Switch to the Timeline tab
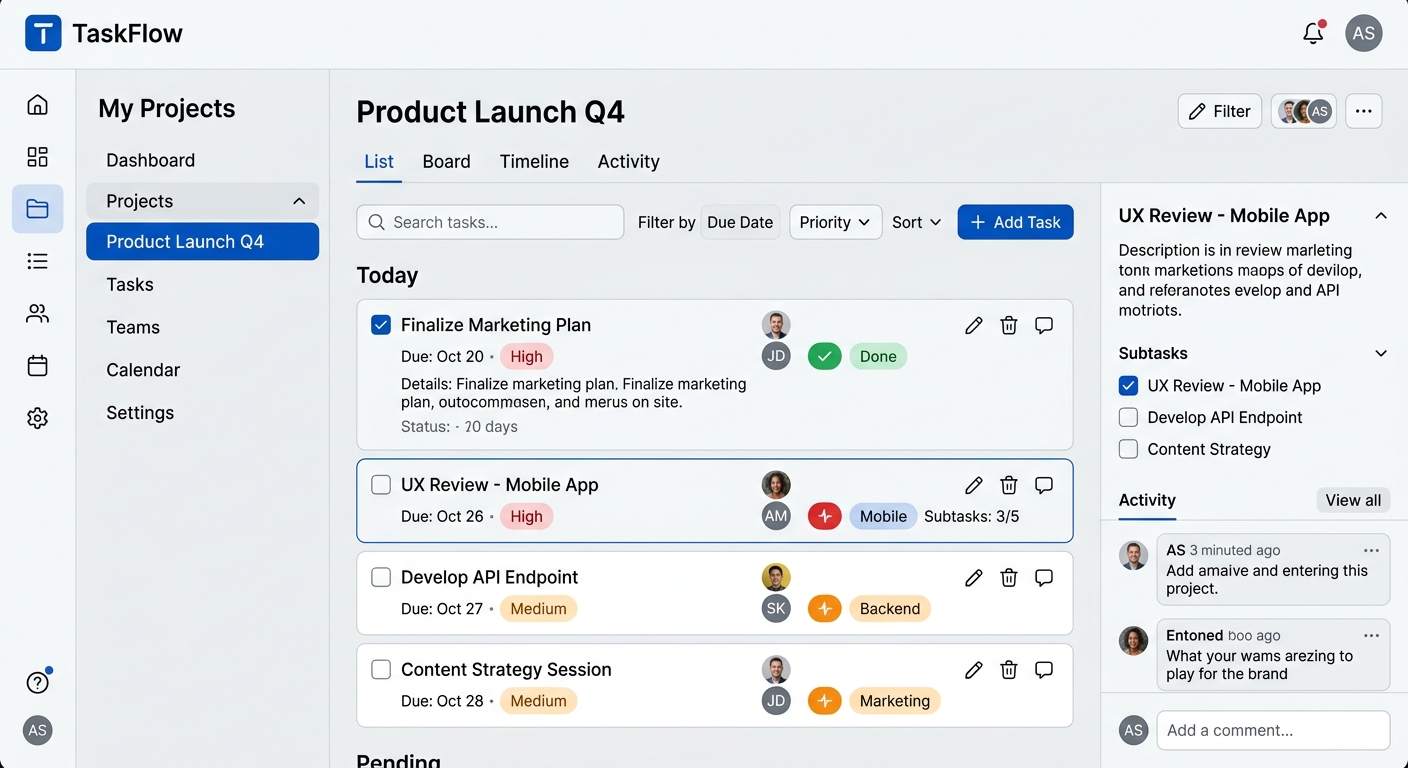1408x768 pixels. pos(534,162)
